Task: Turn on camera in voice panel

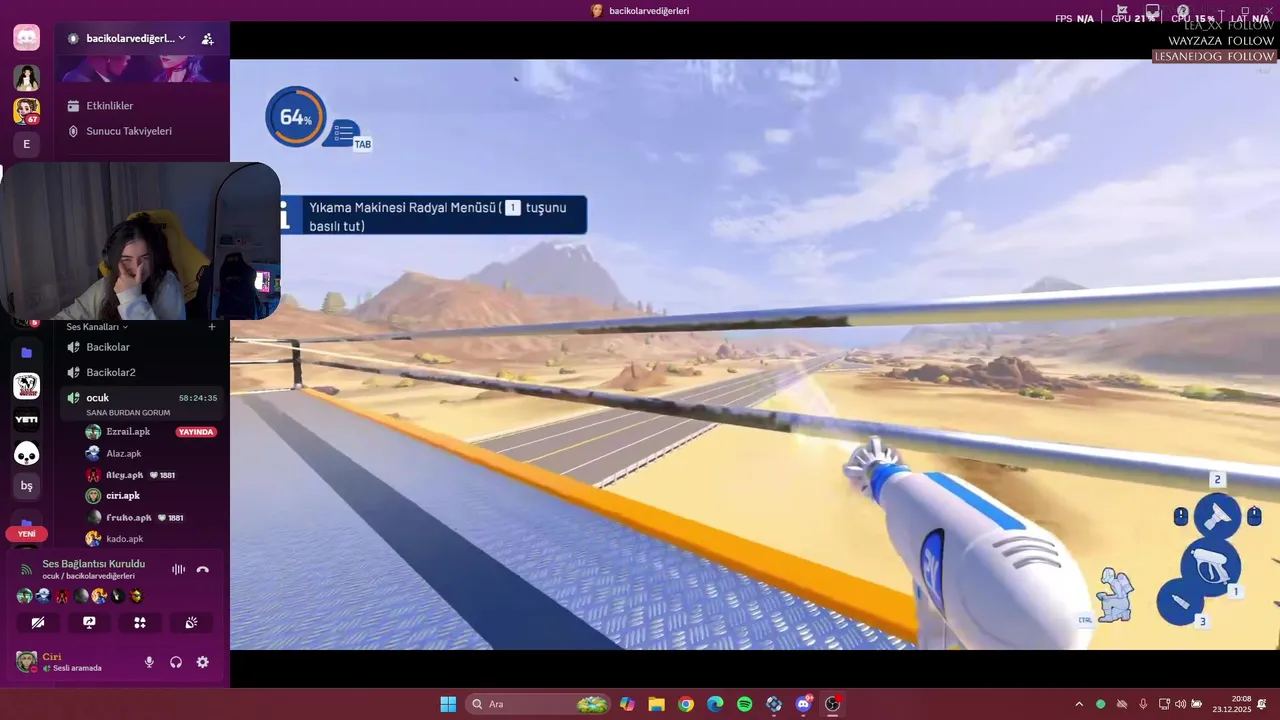Action: (38, 622)
